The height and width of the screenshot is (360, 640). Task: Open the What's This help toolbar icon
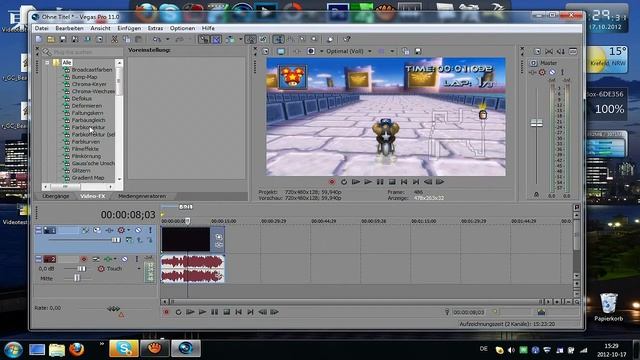[x=347, y=39]
